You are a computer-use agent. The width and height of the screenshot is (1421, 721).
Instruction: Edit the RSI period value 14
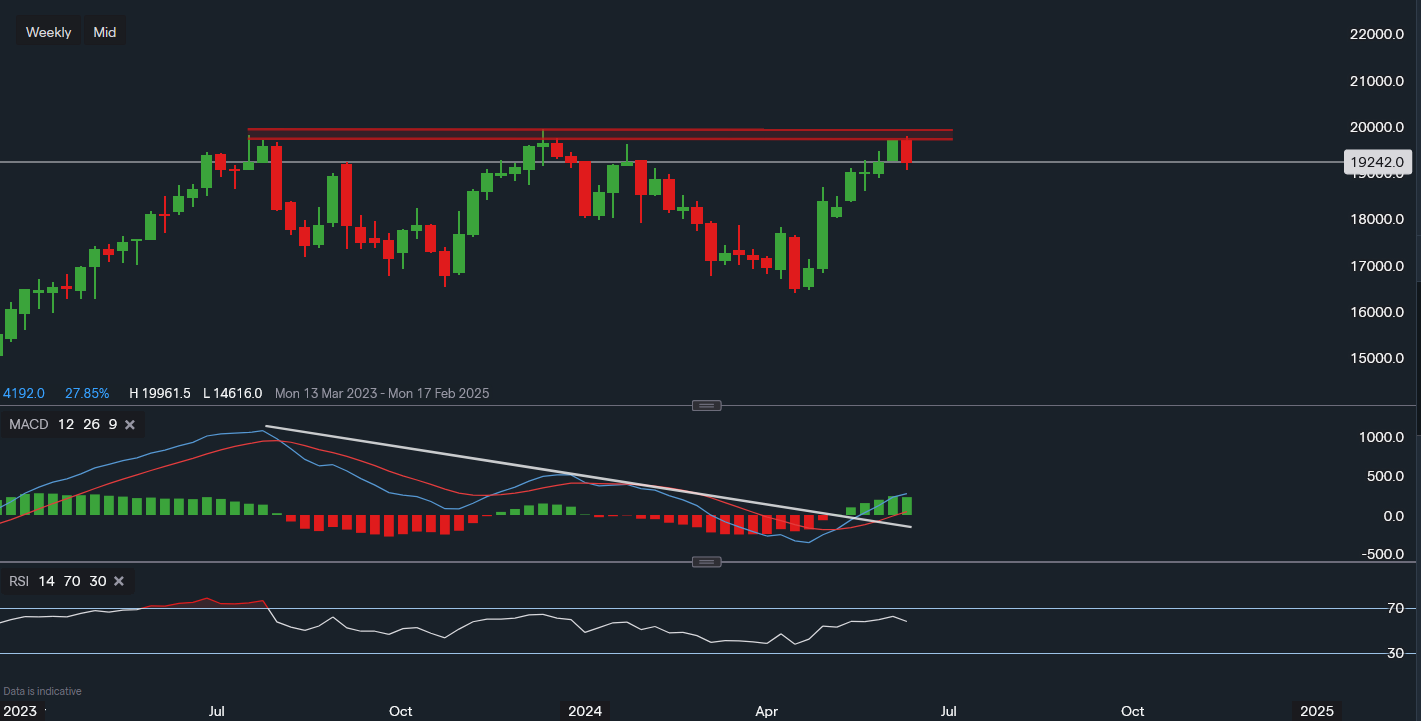pos(47,581)
